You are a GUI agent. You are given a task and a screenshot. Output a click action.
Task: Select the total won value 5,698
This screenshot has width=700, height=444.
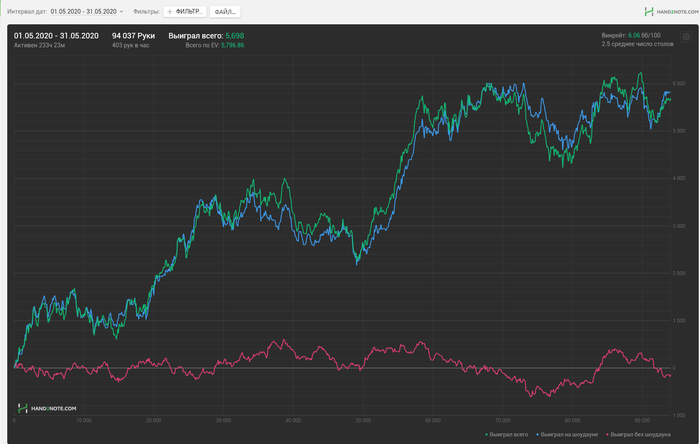pos(235,36)
